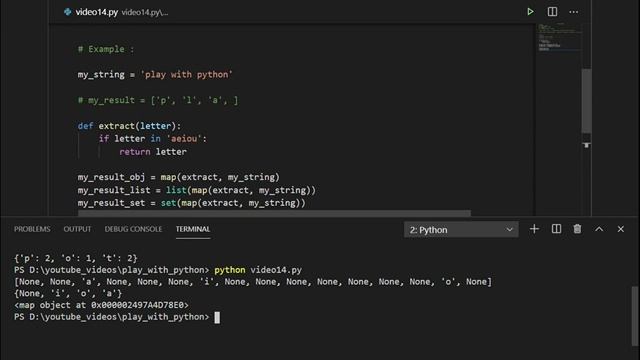Screen dimensions: 640x360
Task: Click the 'return letter' line
Action: pyautogui.click(x=153, y=152)
